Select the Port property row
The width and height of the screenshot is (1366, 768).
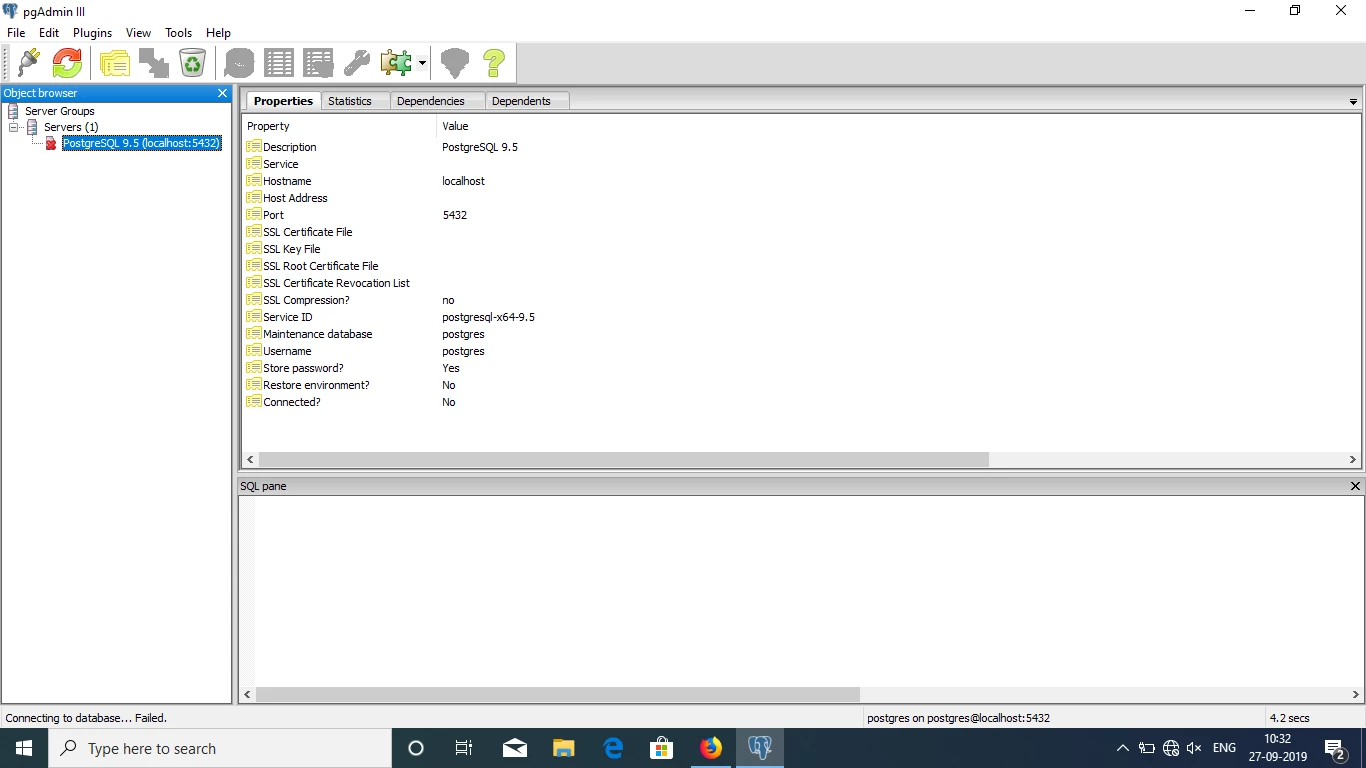click(x=800, y=215)
